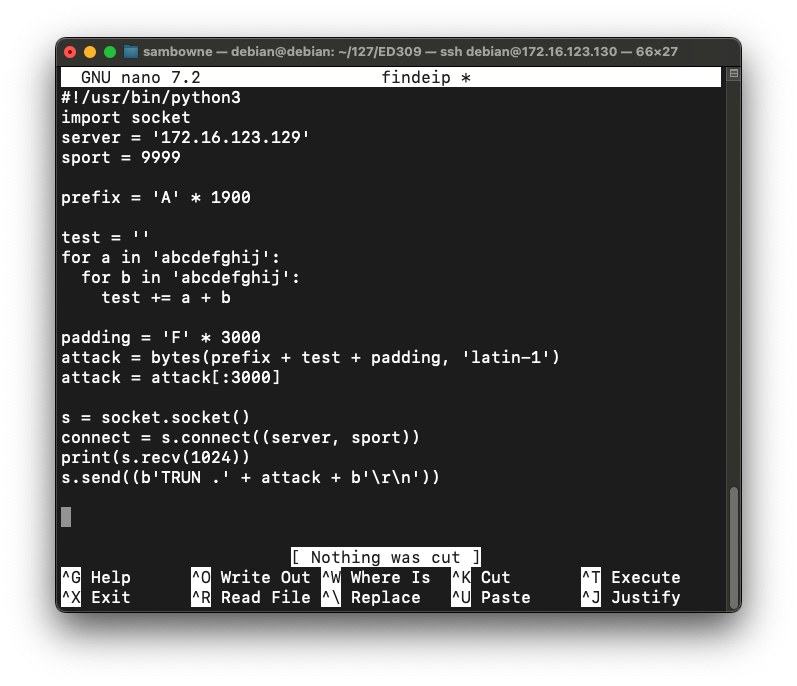The image size is (797, 686).
Task: Click the ^J Justify shortcut label
Action: (631, 597)
